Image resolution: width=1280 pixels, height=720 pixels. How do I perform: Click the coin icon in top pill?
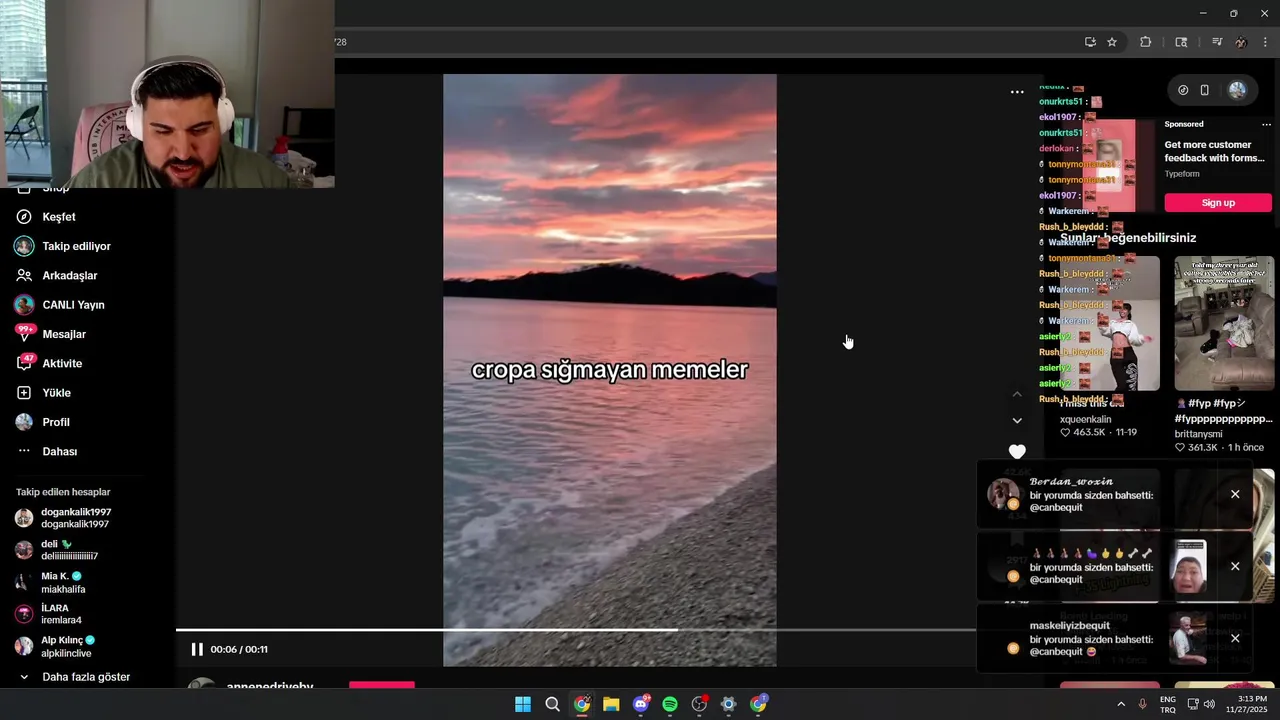click(x=1183, y=90)
